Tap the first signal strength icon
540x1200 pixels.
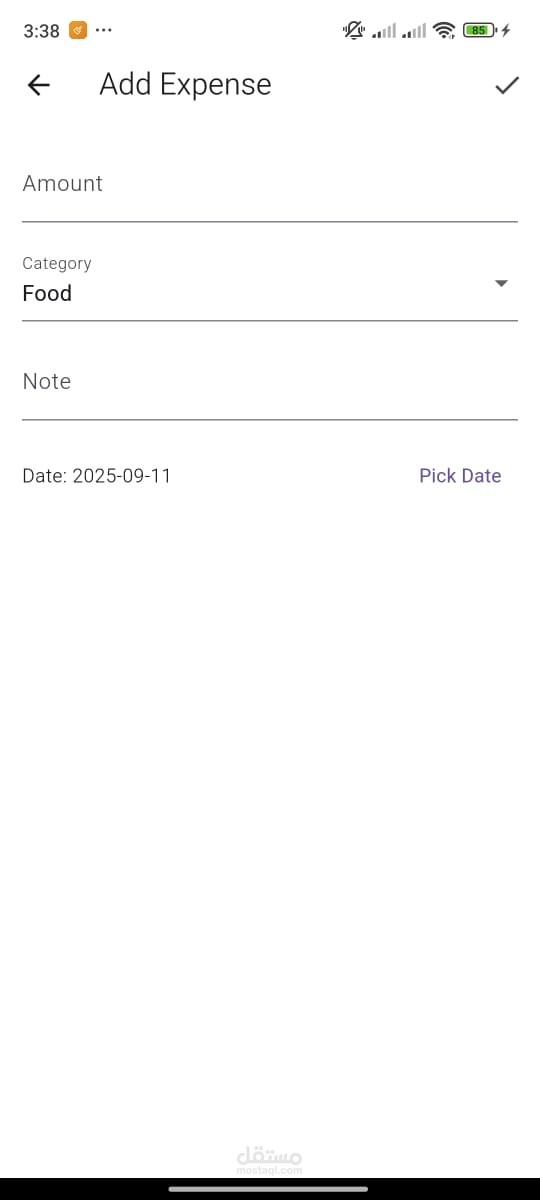[x=384, y=31]
